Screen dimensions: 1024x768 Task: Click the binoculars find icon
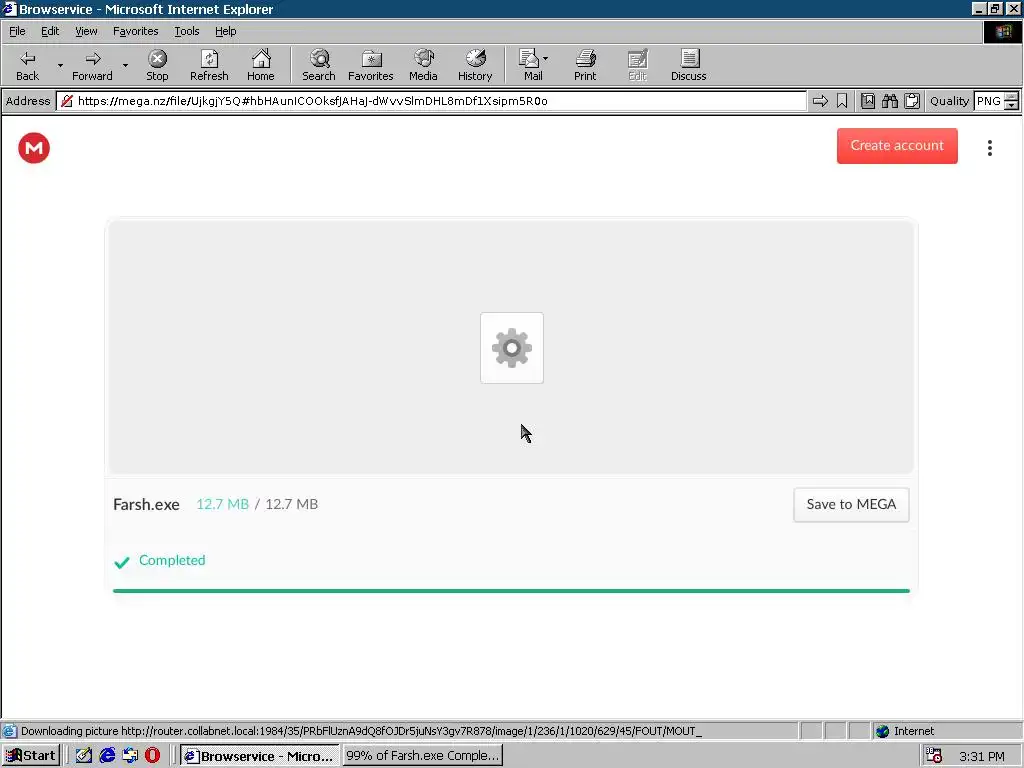[x=889, y=101]
